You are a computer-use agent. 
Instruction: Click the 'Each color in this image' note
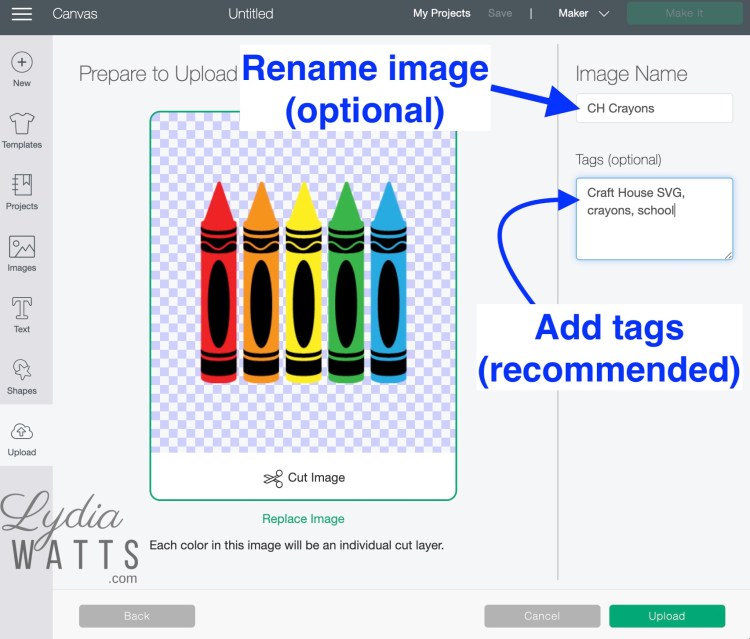tap(297, 545)
